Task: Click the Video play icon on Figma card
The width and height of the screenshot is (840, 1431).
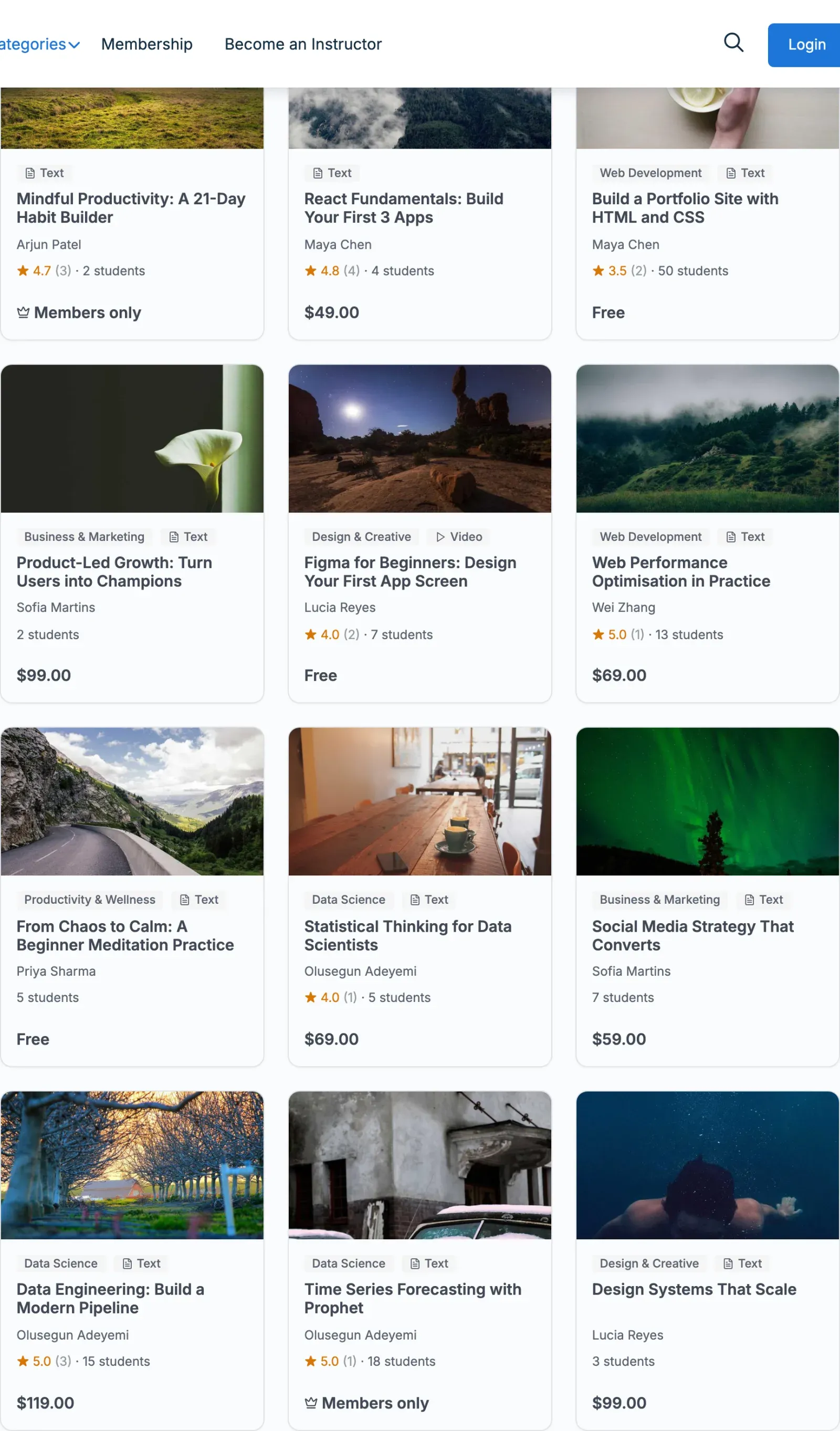Action: pos(440,537)
